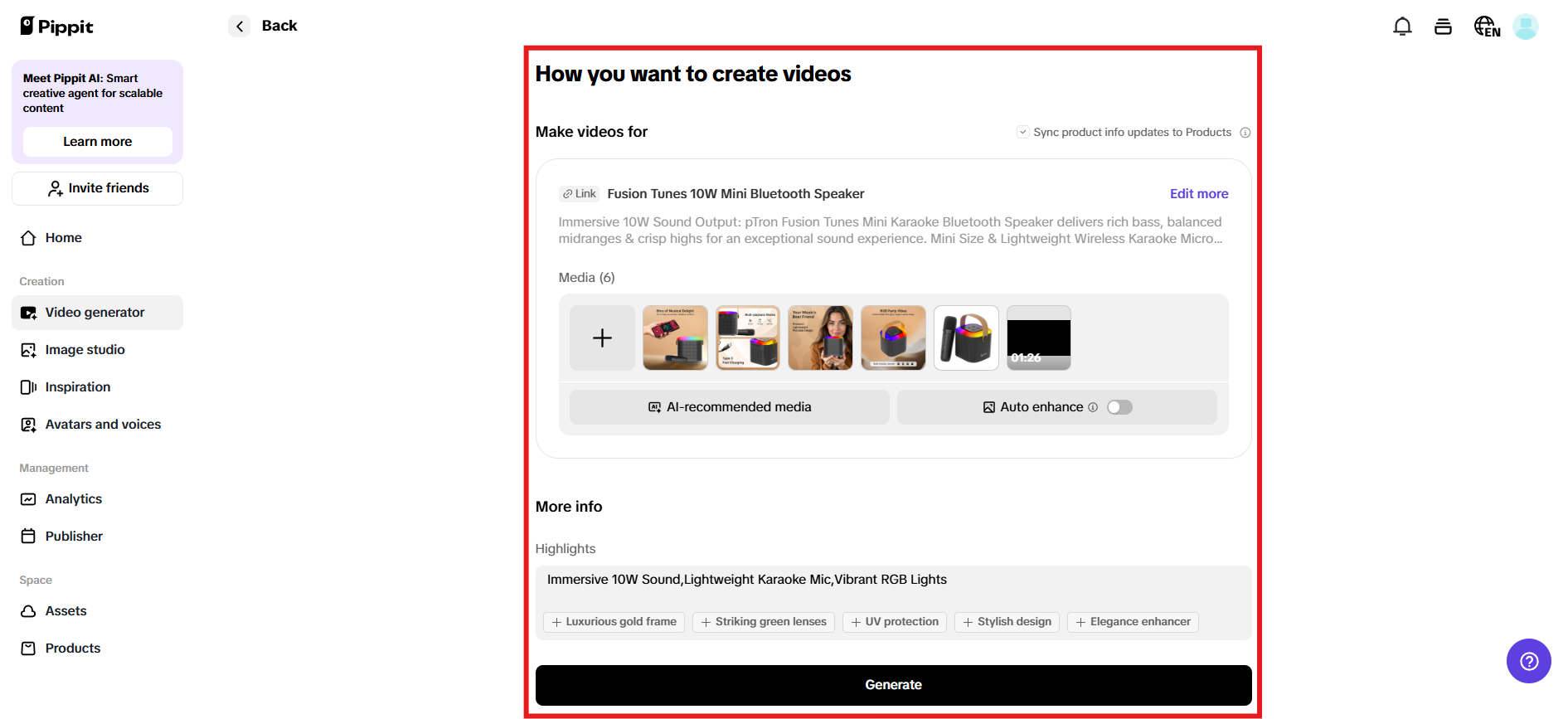Open AI-recommended media
The image size is (1568, 719).
730,407
